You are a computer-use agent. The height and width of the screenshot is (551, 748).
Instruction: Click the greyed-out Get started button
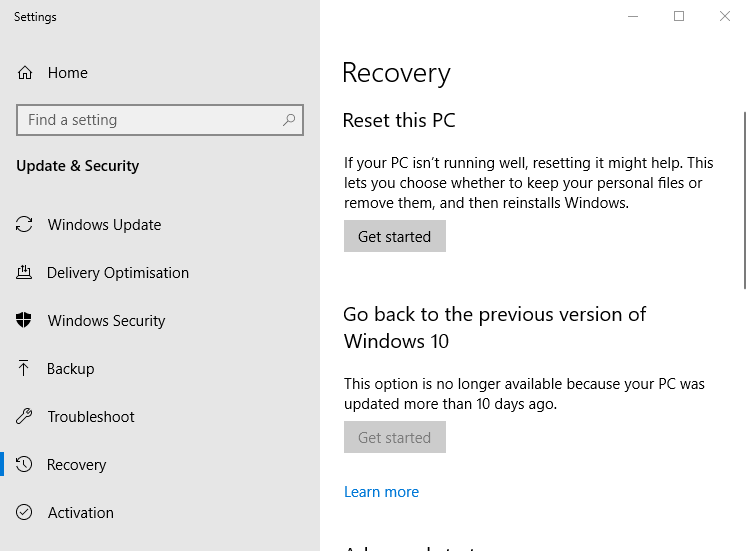pyautogui.click(x=395, y=437)
